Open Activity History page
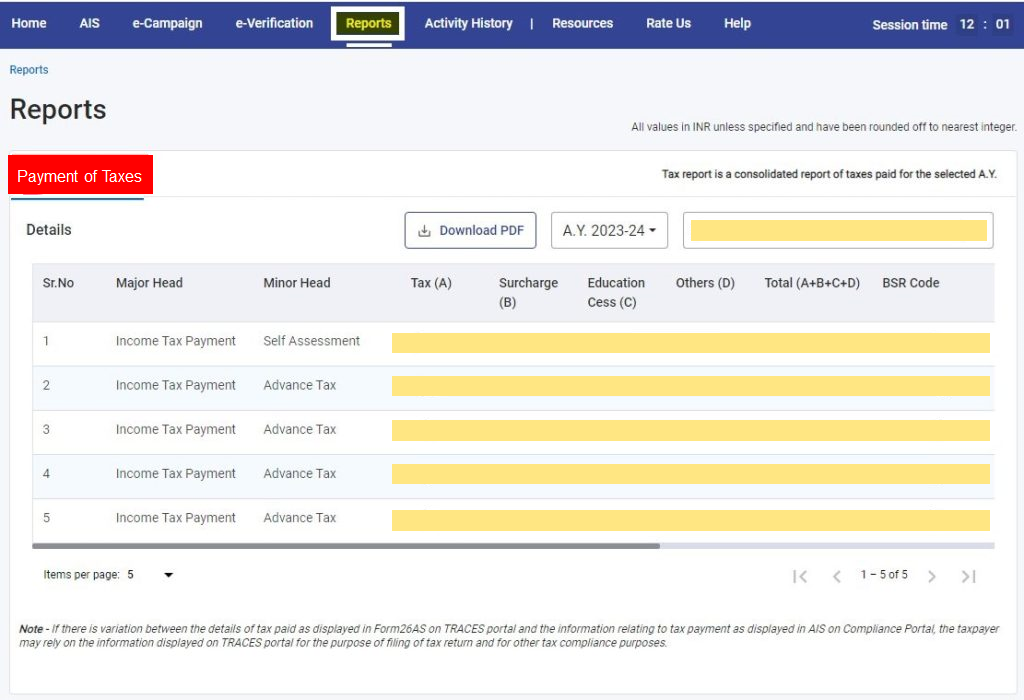The height and width of the screenshot is (700, 1024). click(468, 23)
